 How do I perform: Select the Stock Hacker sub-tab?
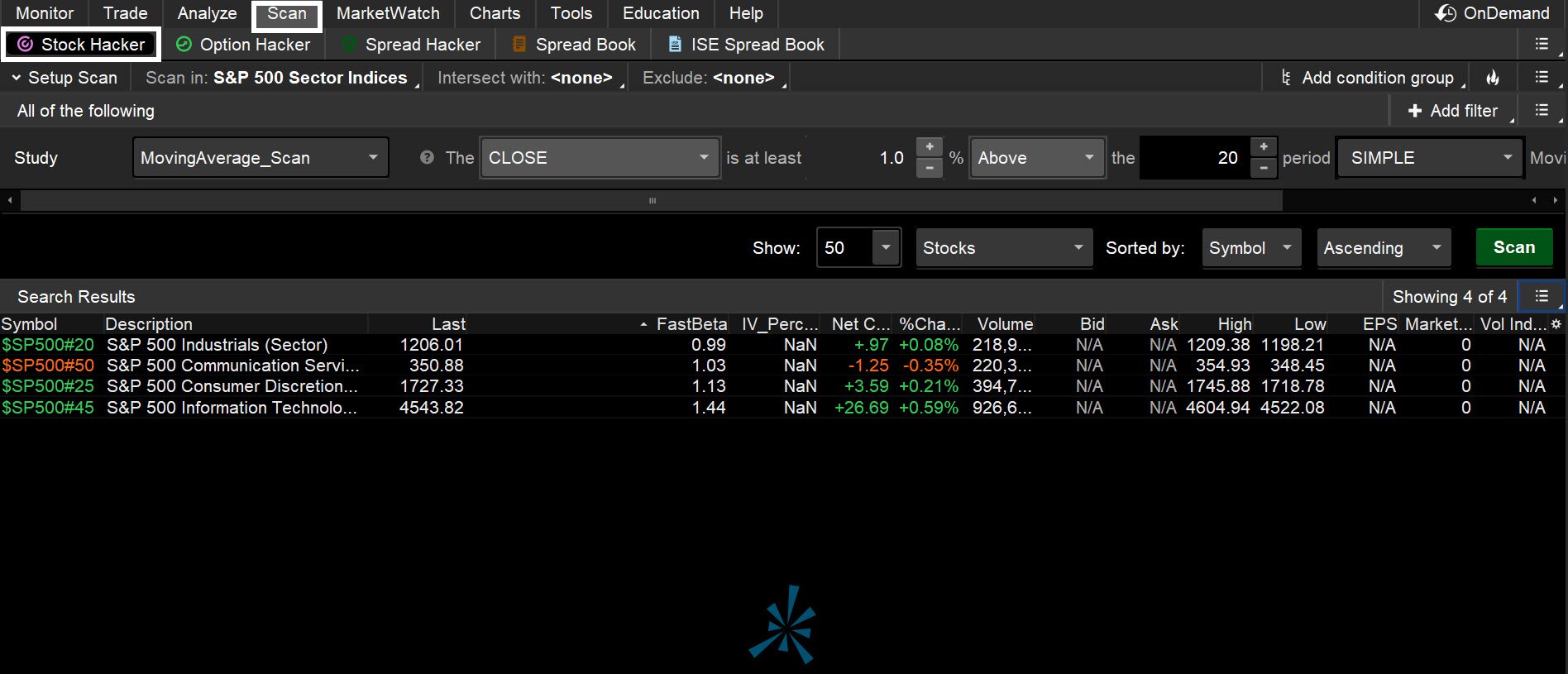click(81, 45)
